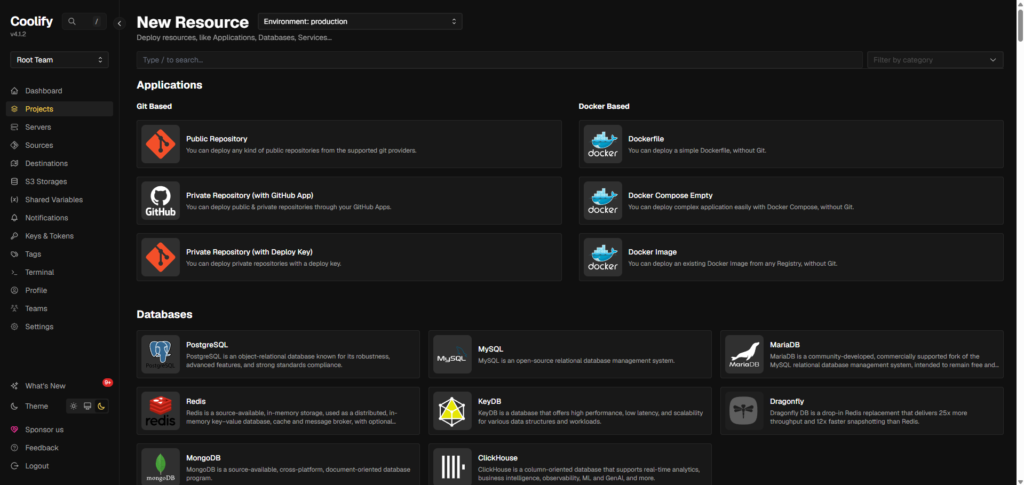Collapse the sidebar with chevron button
The height and width of the screenshot is (485, 1024).
pos(119,23)
